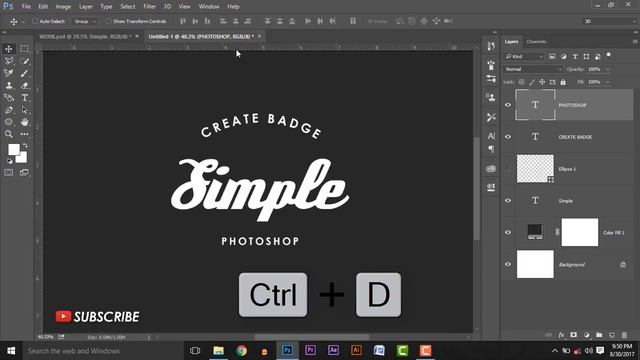Screen dimensions: 640x360
Task: Add layer mask icon at panel bottom
Action: 573,335
